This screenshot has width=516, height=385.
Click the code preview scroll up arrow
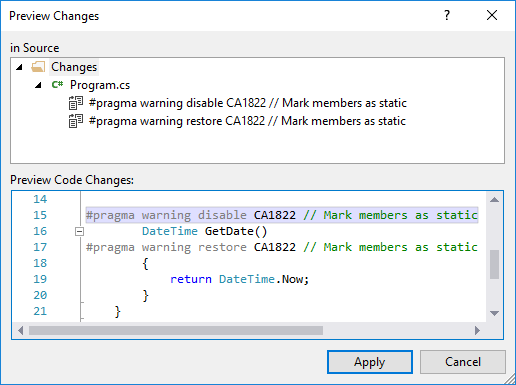[x=494, y=200]
